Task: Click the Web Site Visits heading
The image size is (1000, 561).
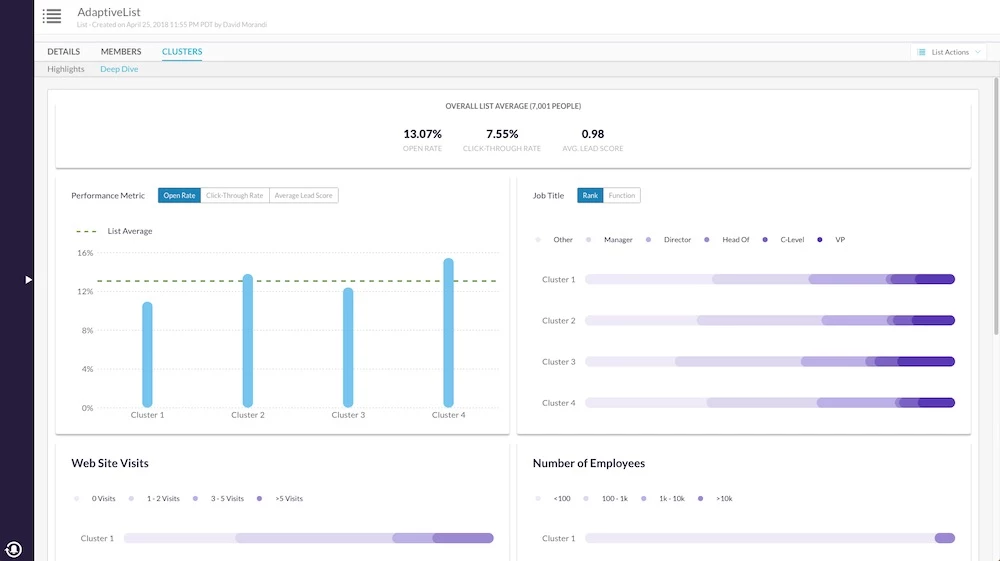Action: point(110,463)
